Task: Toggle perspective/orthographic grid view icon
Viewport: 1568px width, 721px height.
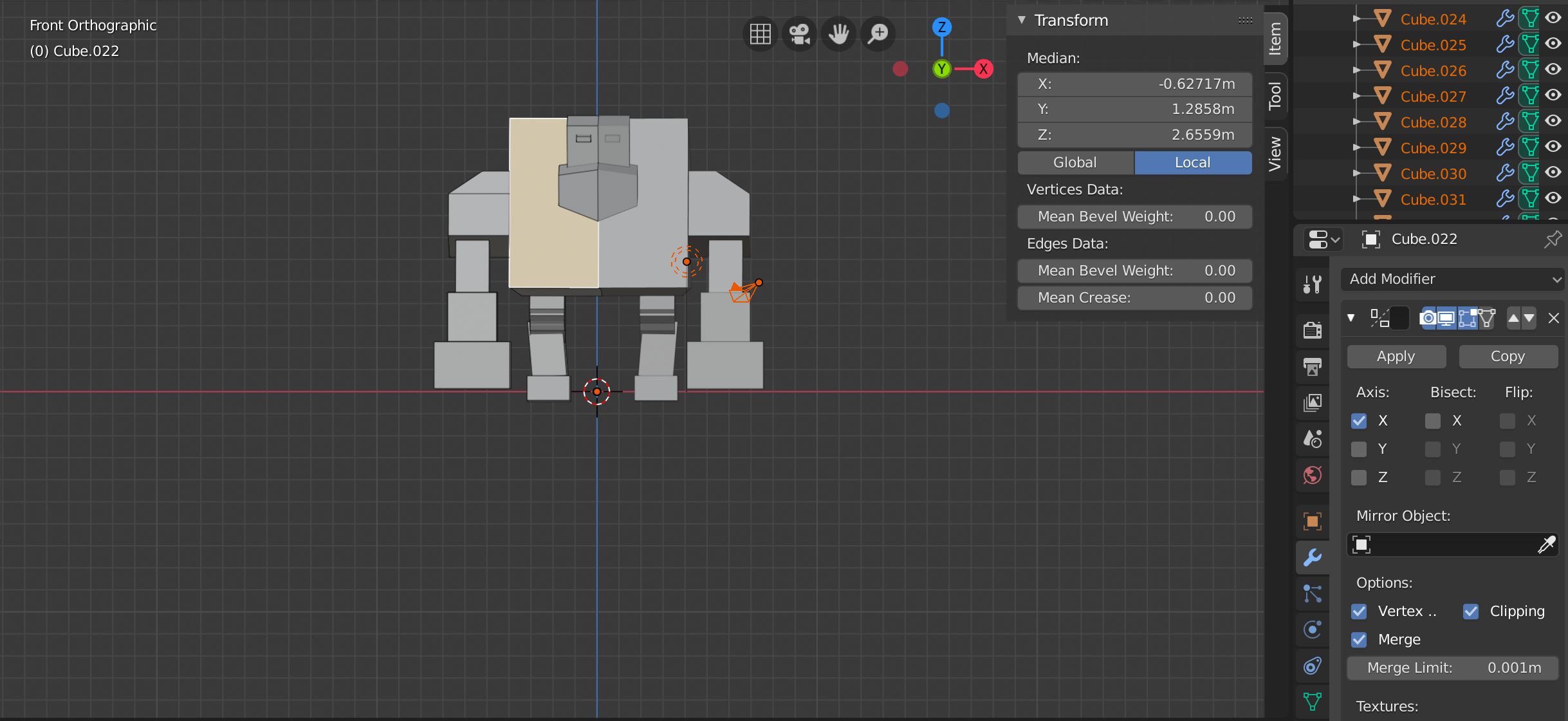Action: (x=760, y=33)
